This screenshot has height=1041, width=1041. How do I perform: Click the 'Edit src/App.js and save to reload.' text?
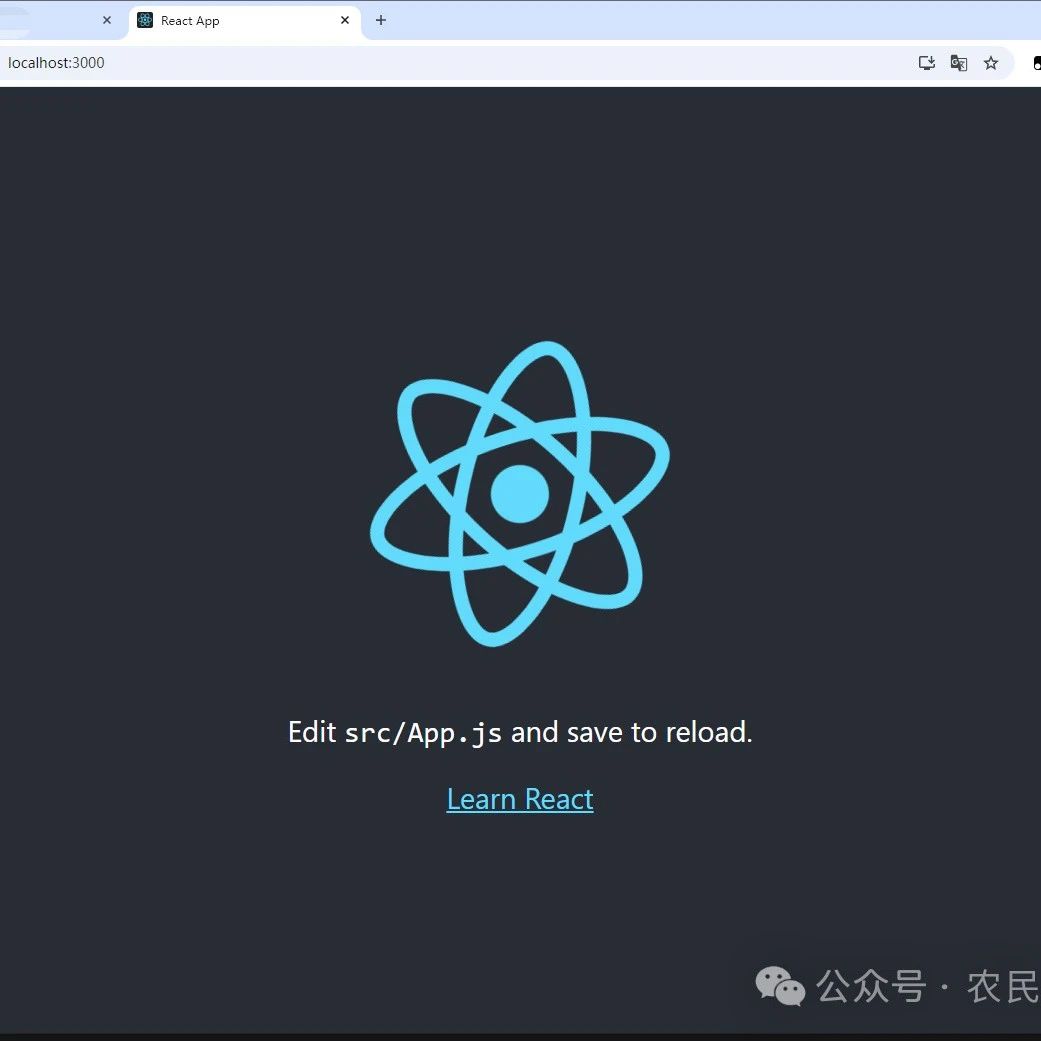(x=520, y=733)
